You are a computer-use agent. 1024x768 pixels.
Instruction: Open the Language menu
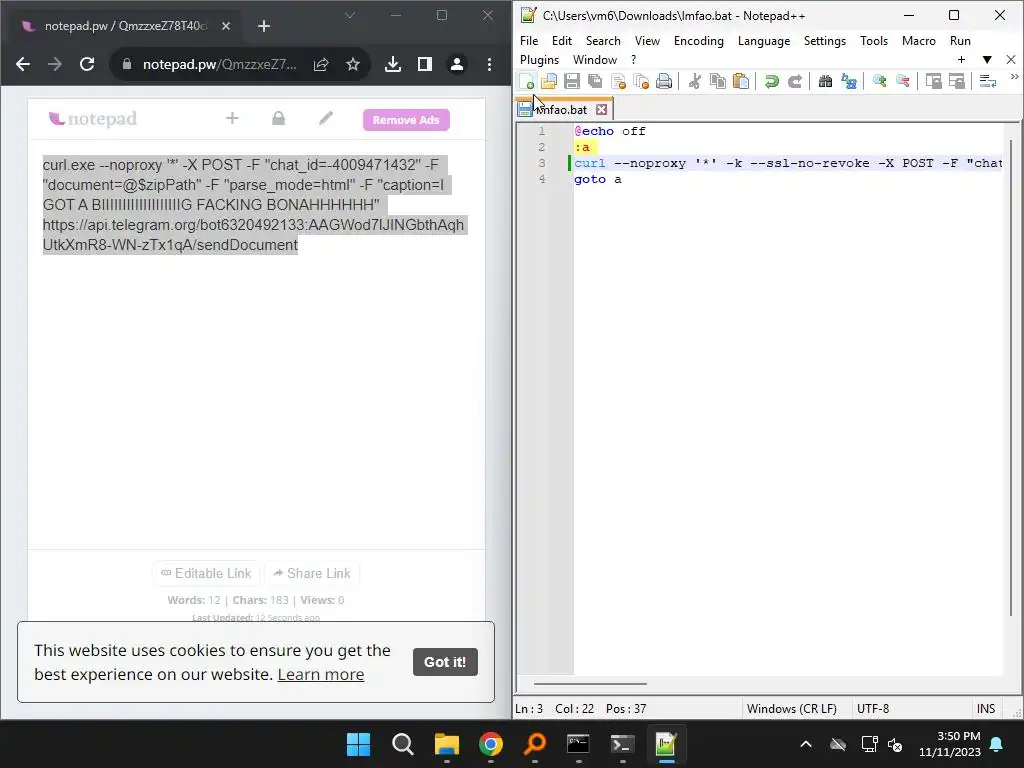tap(763, 40)
